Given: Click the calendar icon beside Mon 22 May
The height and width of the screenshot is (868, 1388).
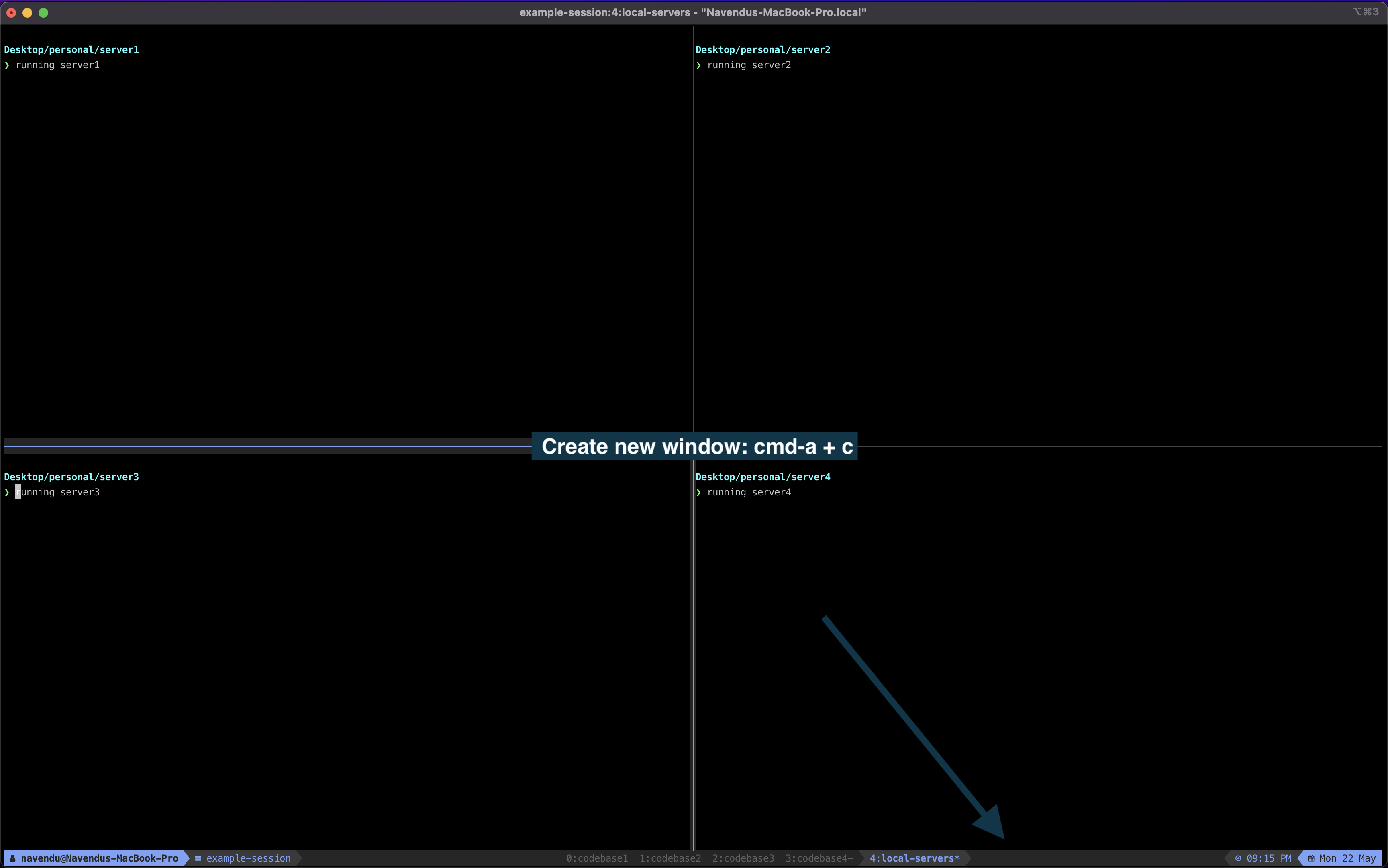Looking at the screenshot, I should (1311, 858).
